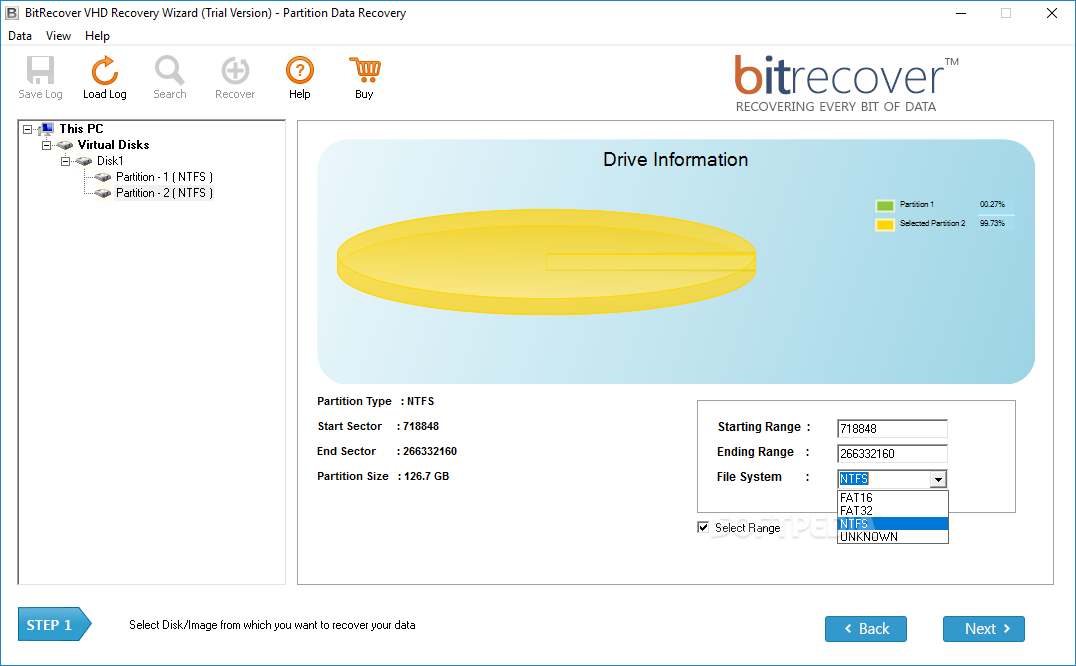
Task: Click the Disk1 drive icon
Action: click(84, 161)
